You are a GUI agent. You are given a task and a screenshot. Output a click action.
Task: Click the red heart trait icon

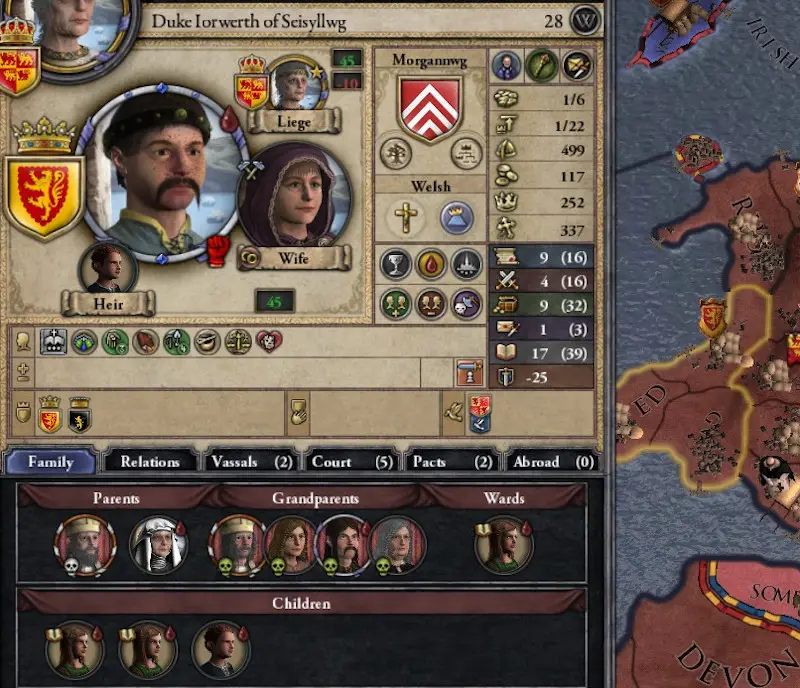click(x=269, y=341)
